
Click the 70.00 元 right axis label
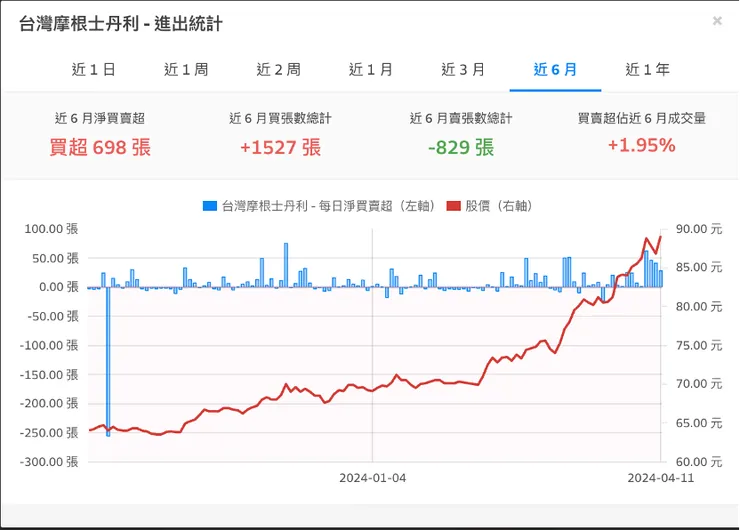699,384
